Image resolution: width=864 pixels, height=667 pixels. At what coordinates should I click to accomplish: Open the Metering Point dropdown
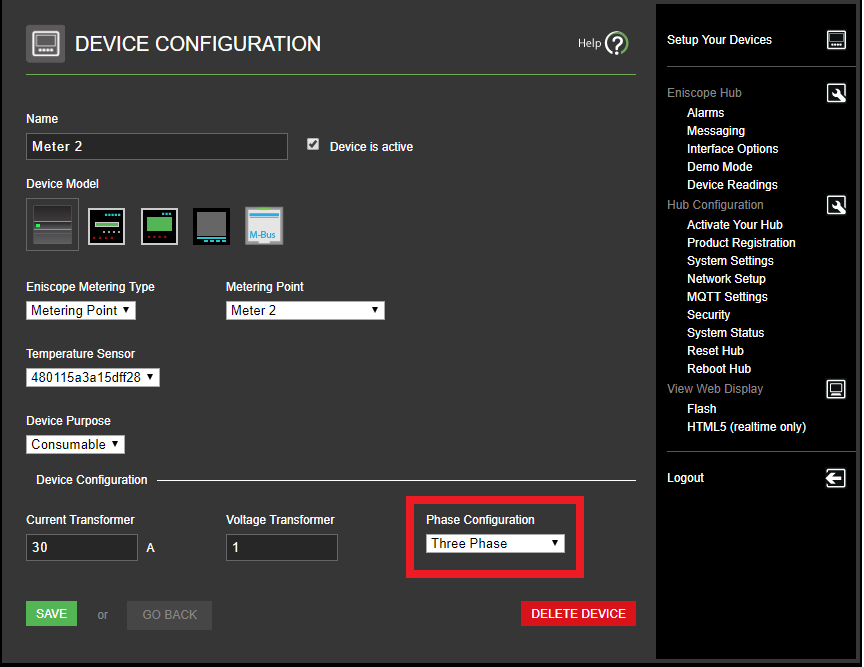click(305, 310)
